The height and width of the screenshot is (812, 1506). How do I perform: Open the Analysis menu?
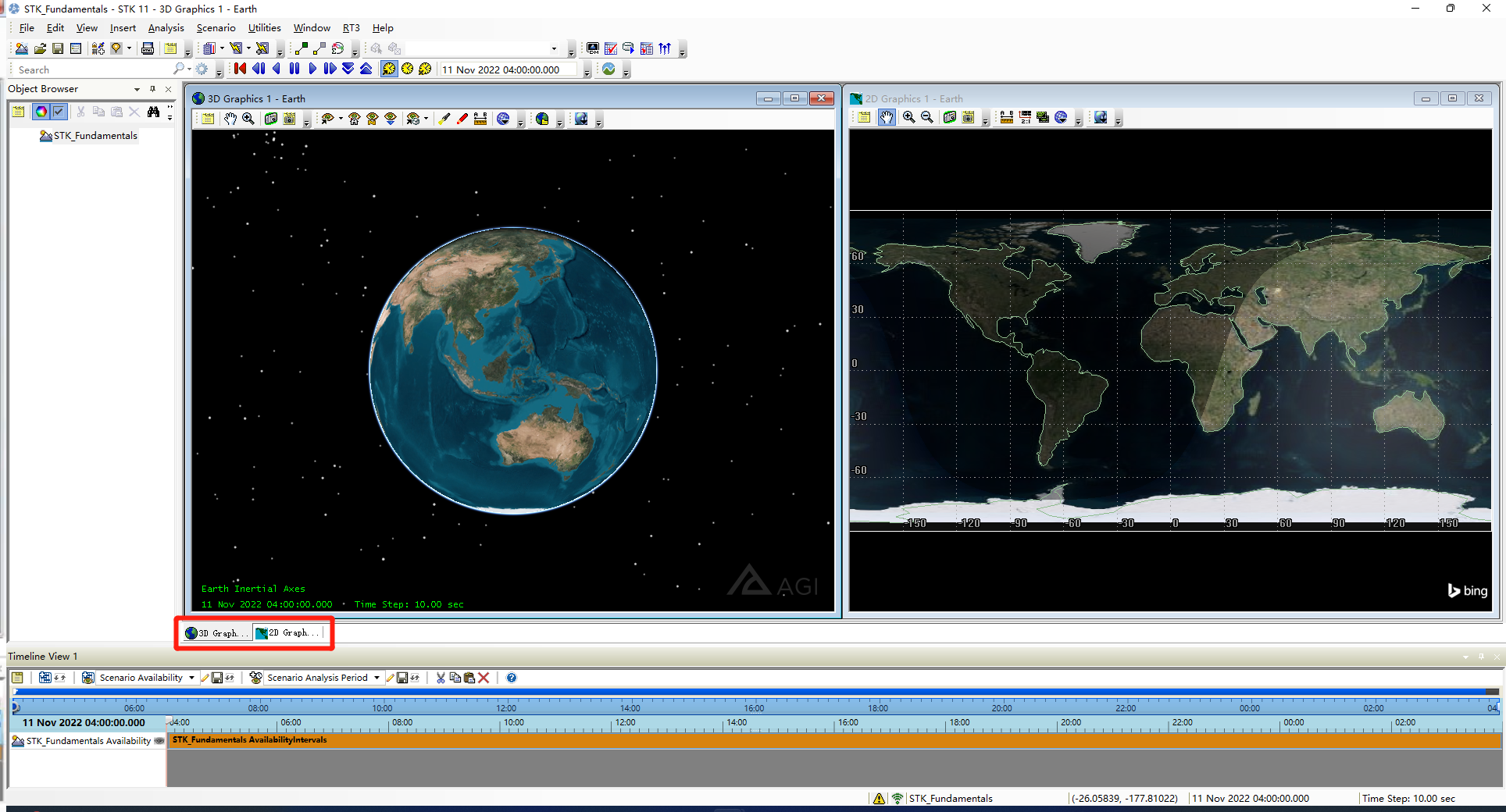(166, 27)
